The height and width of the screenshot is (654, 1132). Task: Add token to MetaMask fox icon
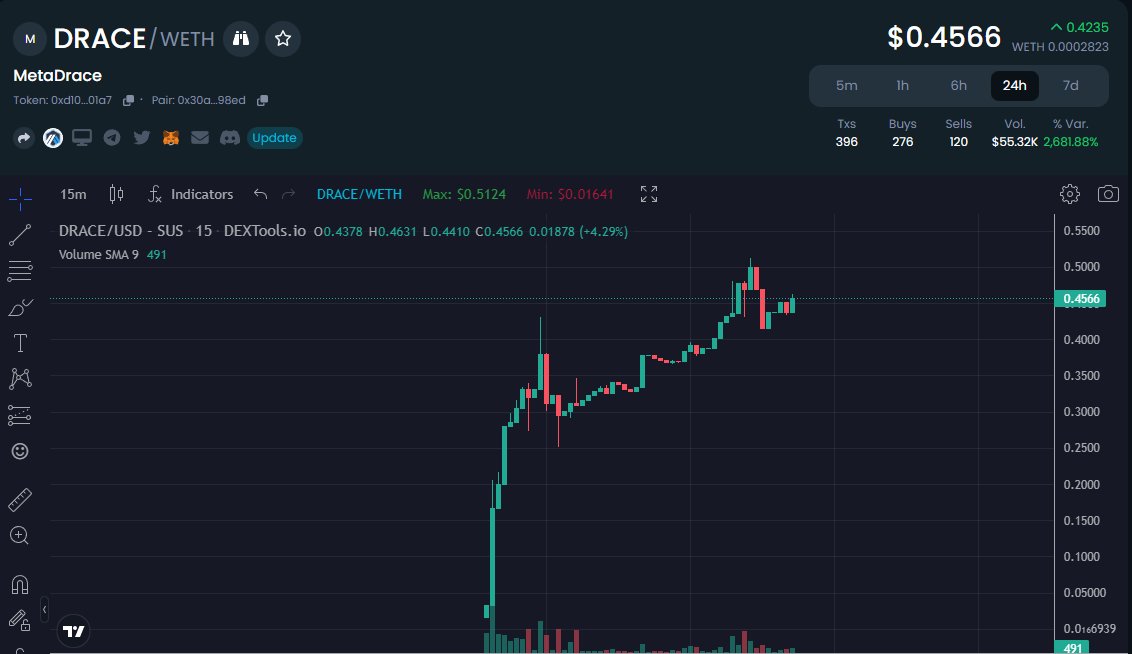point(170,138)
